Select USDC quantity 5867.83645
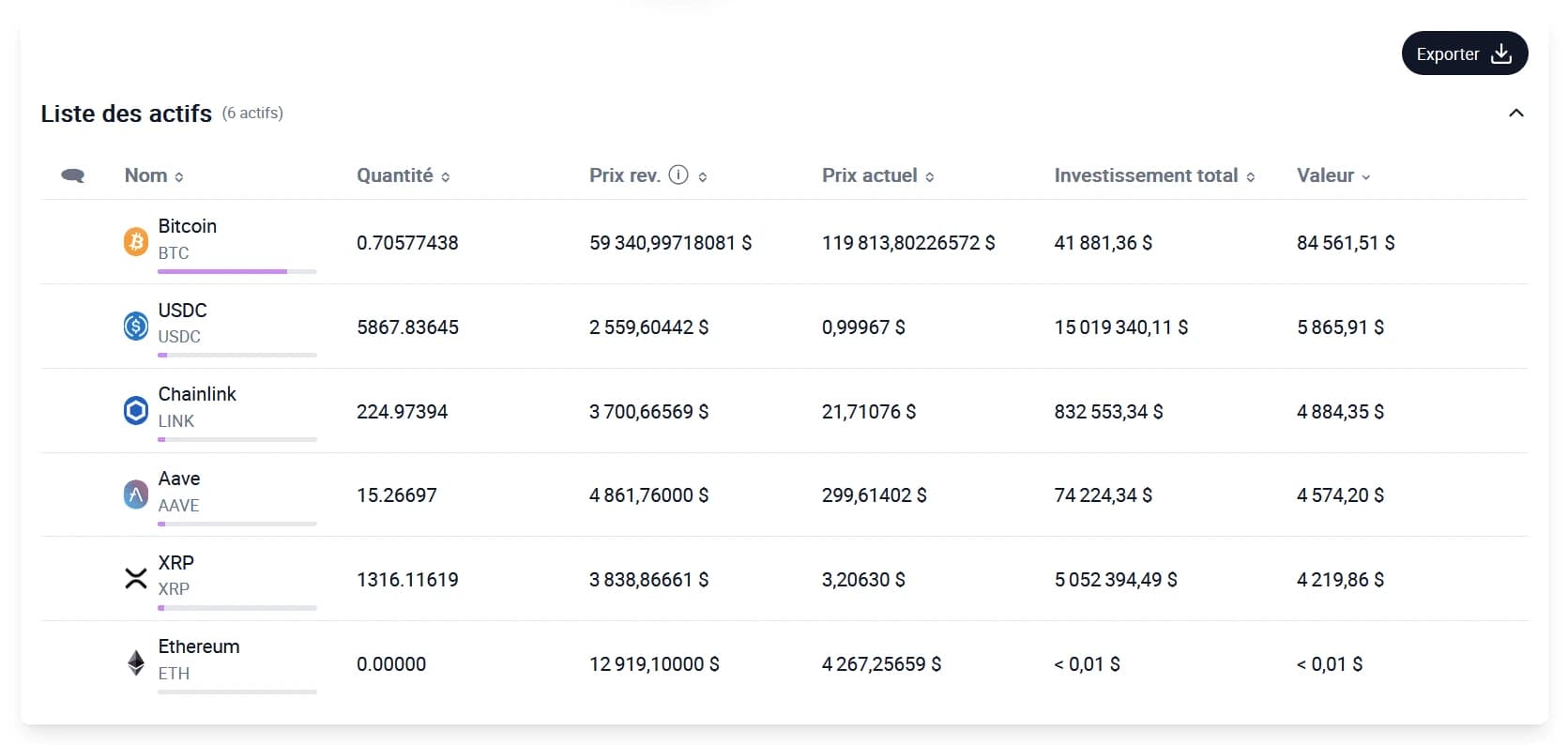This screenshot has width=1568, height=745. [x=407, y=327]
